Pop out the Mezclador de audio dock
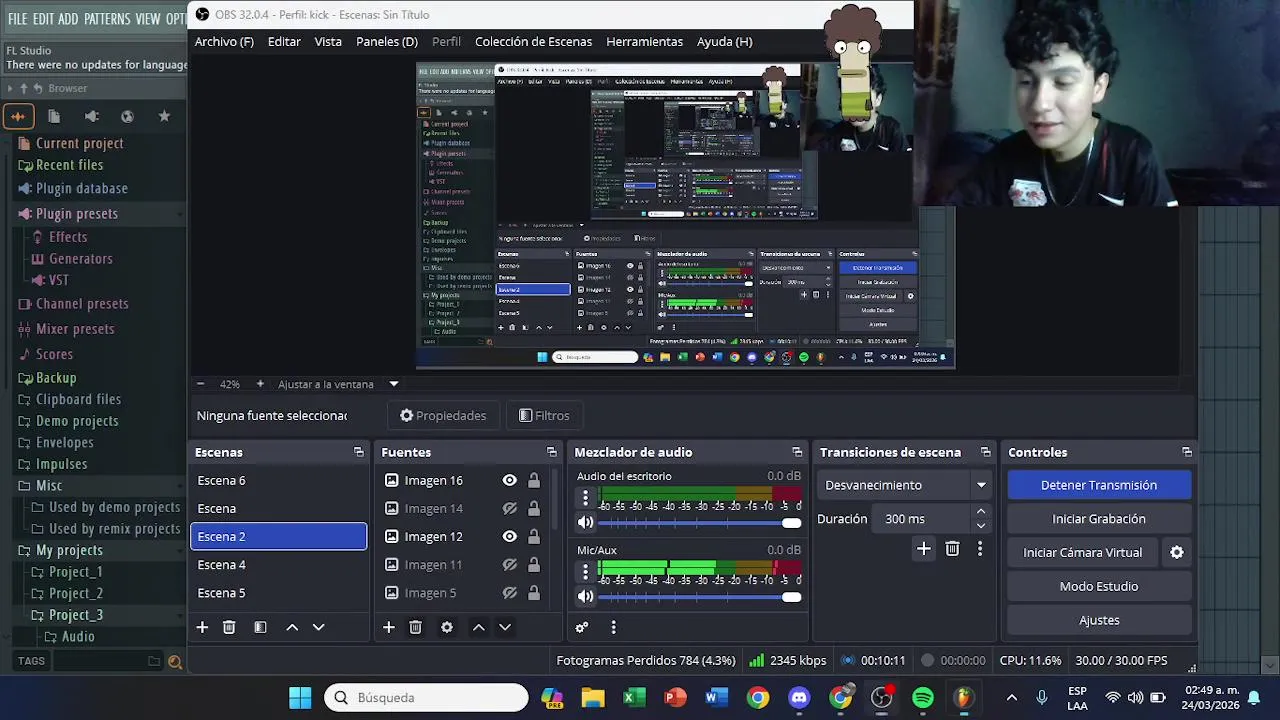This screenshot has height=720, width=1280. click(797, 452)
